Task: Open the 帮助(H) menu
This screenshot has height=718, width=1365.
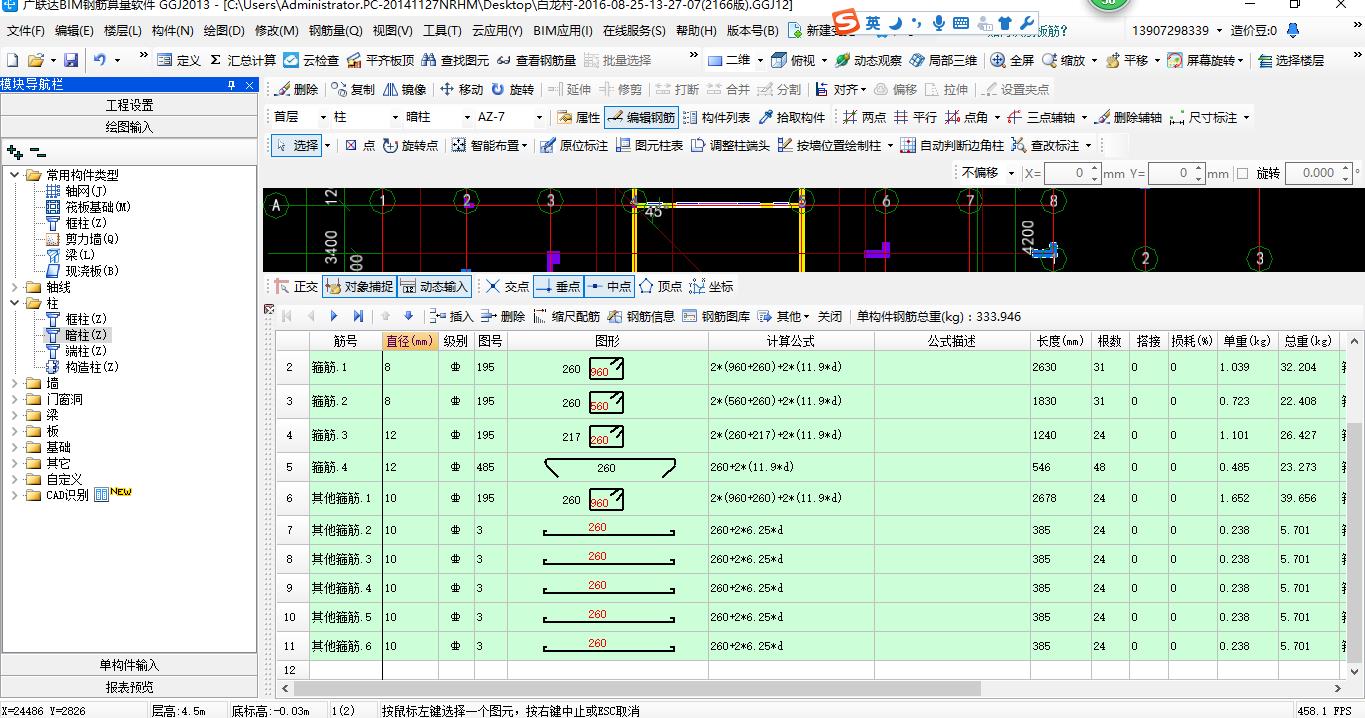Action: [696, 31]
